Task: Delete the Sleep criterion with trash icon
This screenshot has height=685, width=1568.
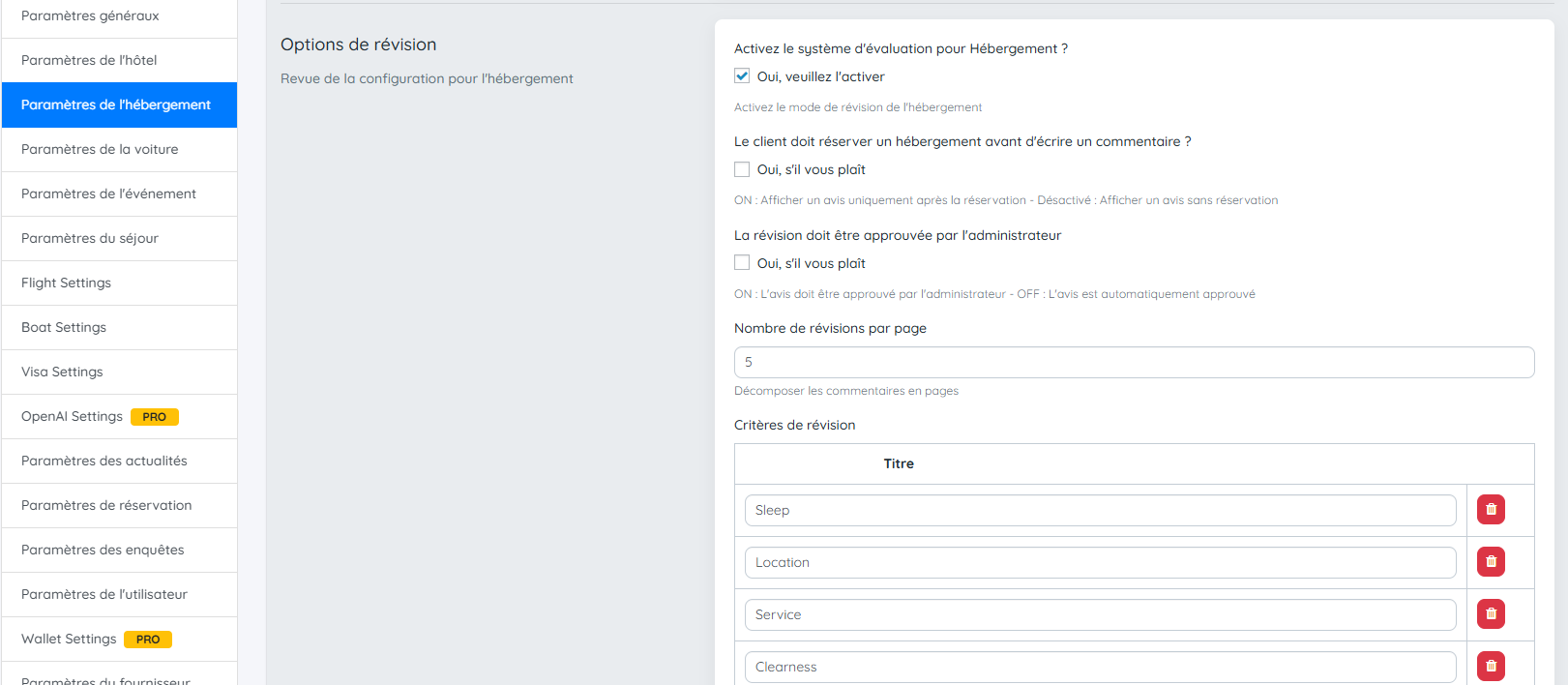Action: [1491, 510]
